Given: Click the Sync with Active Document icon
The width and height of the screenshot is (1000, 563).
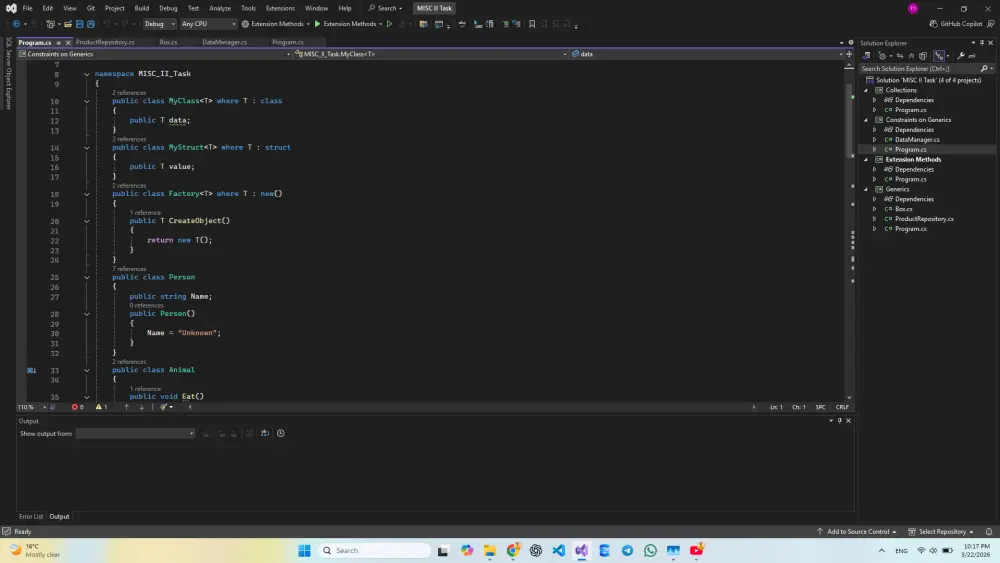Looking at the screenshot, I should [900, 55].
